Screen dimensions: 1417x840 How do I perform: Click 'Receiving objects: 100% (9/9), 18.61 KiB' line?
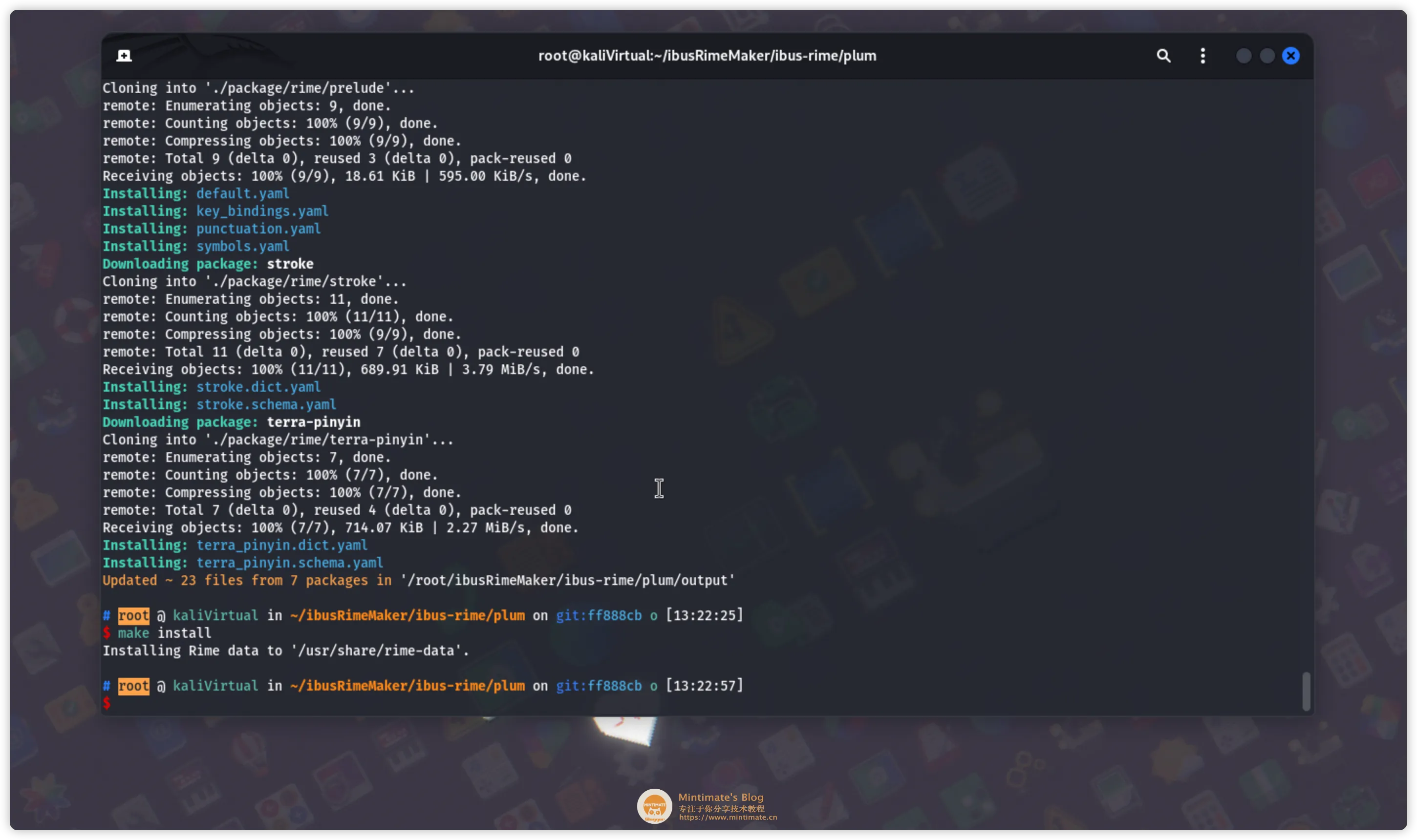344,176
